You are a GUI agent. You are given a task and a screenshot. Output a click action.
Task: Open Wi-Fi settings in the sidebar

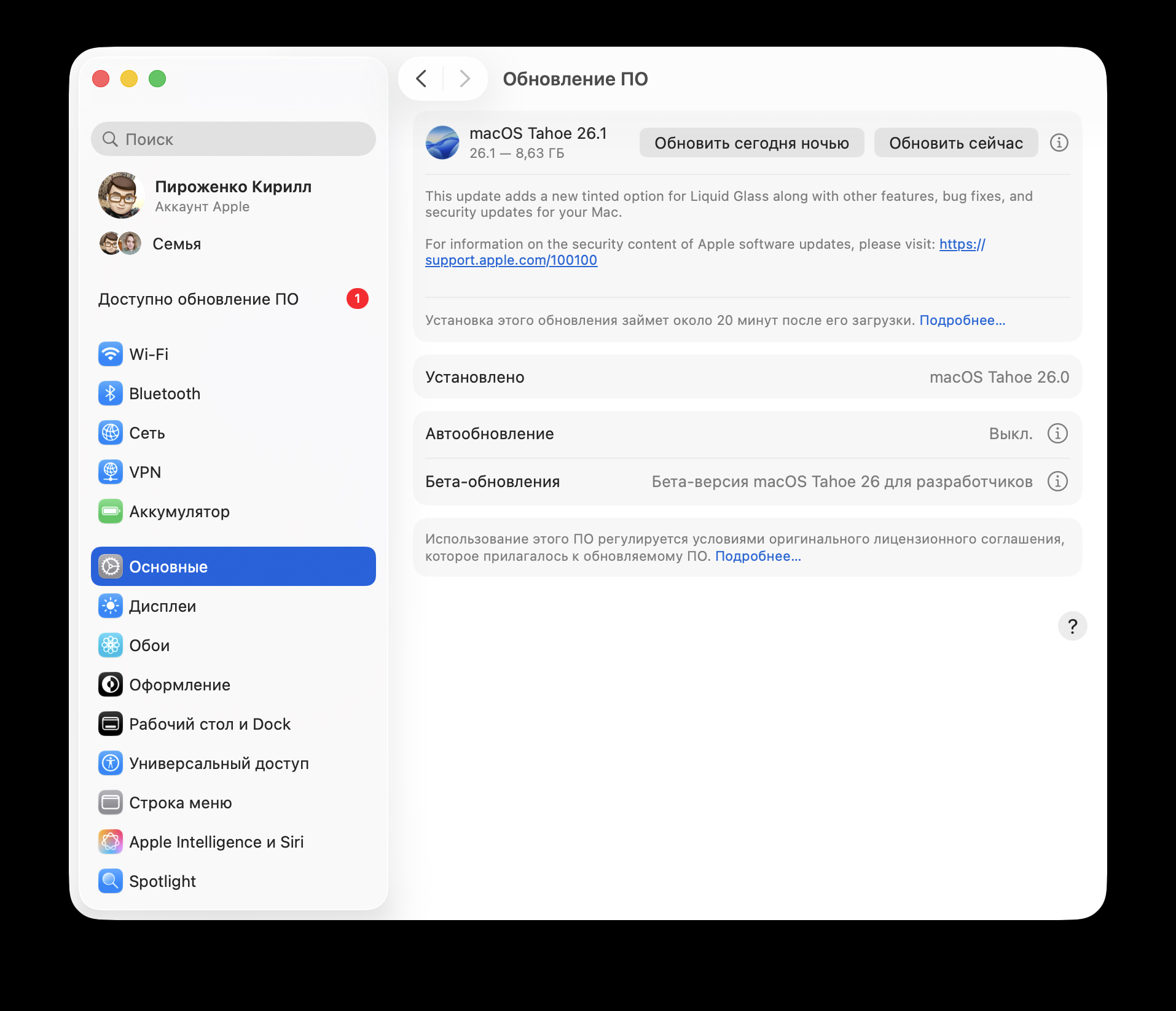[149, 354]
